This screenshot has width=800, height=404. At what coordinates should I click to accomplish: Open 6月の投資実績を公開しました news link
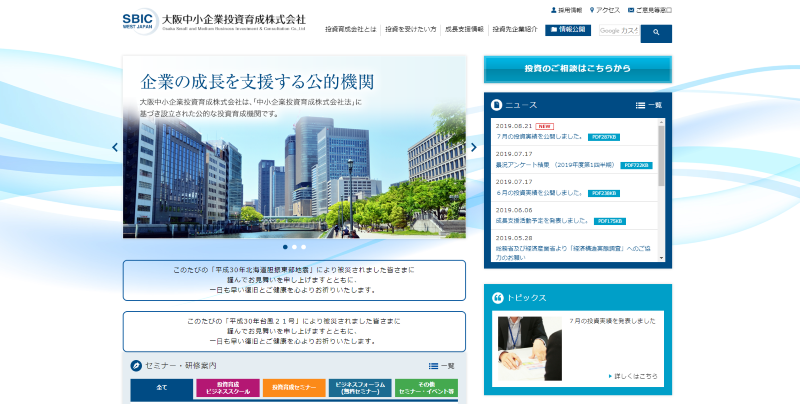point(539,193)
